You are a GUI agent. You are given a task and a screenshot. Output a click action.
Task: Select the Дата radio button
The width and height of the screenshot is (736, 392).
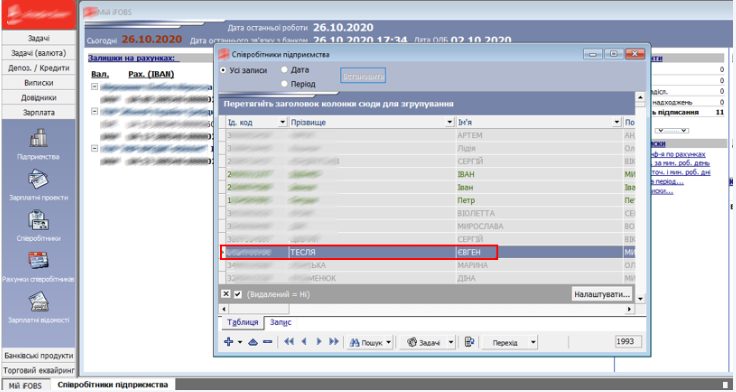point(284,70)
